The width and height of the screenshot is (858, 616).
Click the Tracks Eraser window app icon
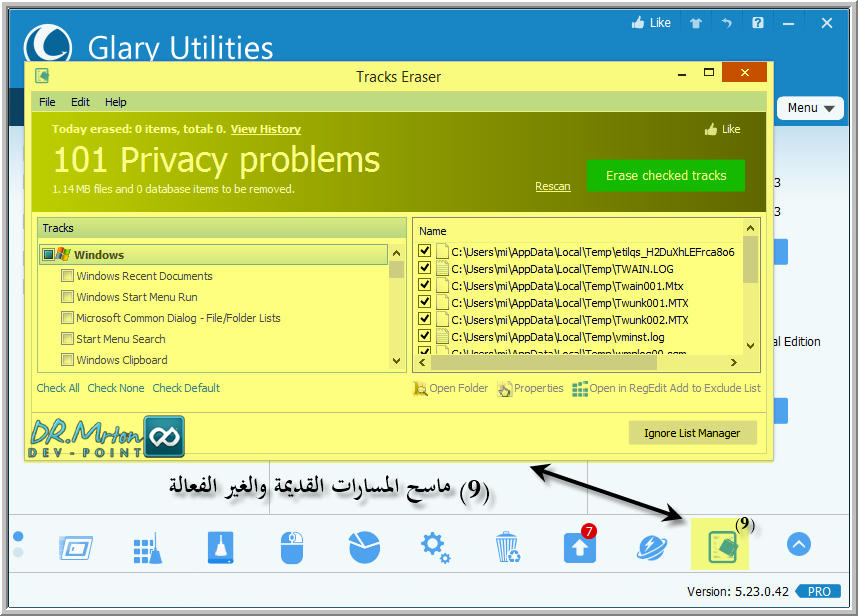pos(42,75)
